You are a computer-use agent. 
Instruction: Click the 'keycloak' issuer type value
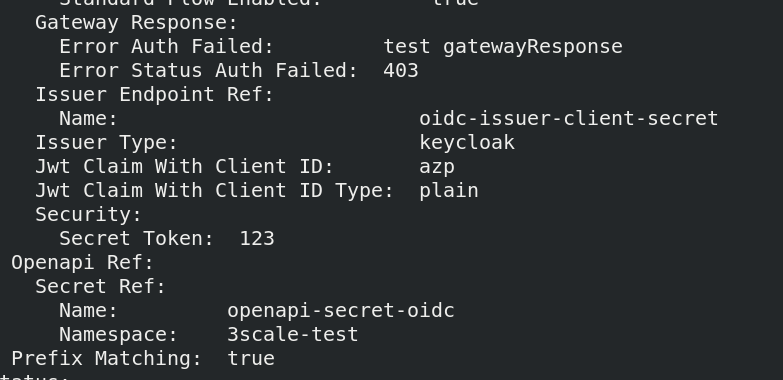[x=467, y=143]
